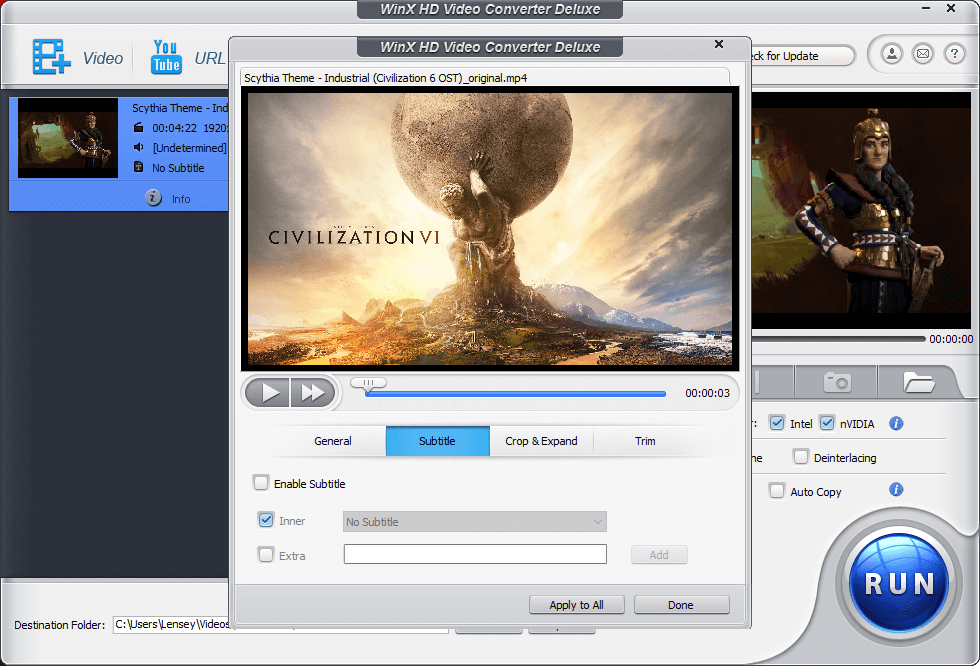
Task: Click the Civilization VI video preview
Action: pyautogui.click(x=490, y=229)
